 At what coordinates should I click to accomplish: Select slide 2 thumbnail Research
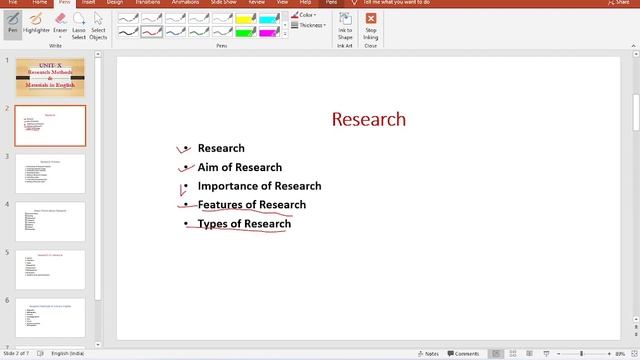(x=50, y=125)
